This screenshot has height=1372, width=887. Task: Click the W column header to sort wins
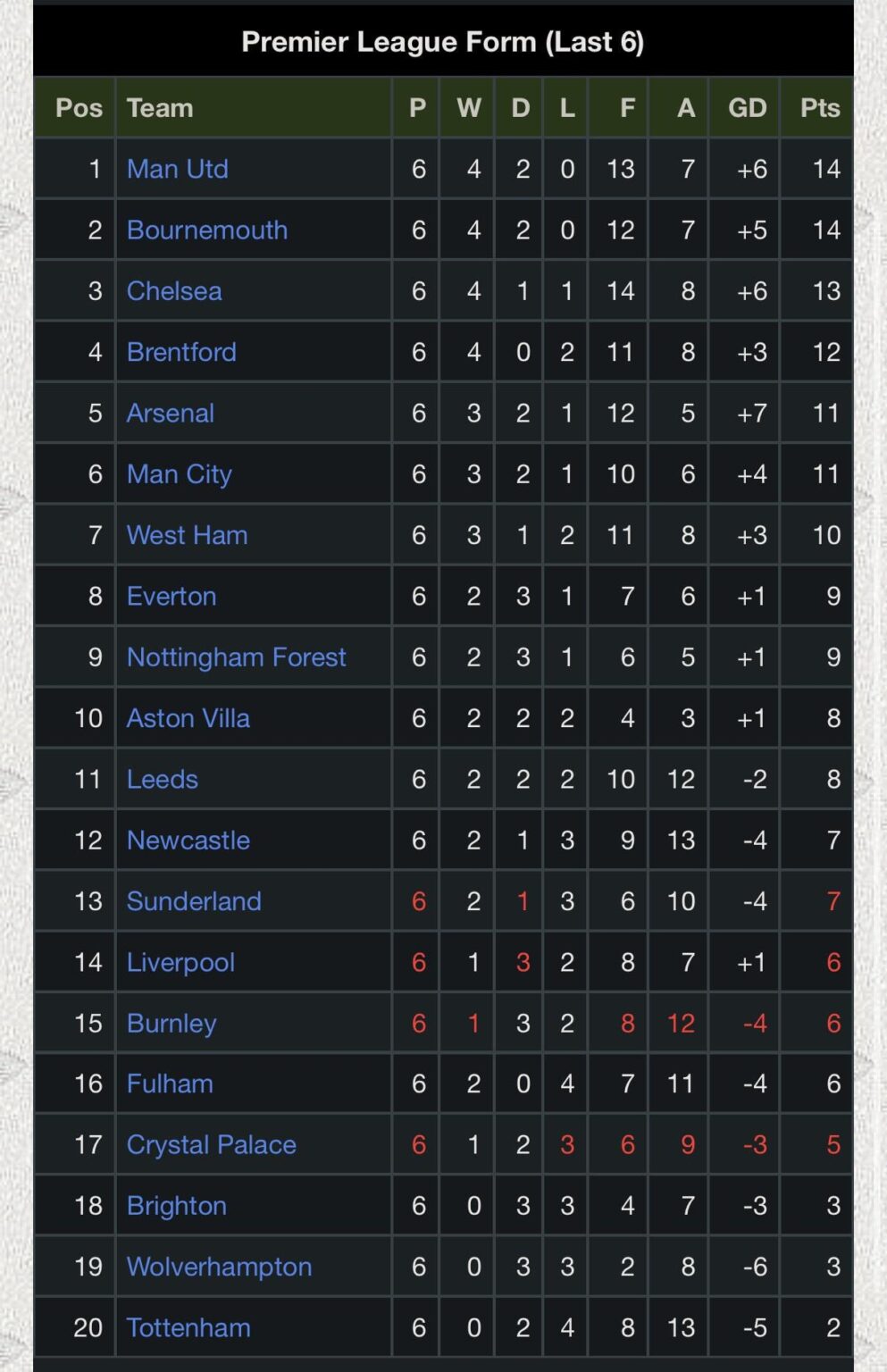(x=466, y=107)
